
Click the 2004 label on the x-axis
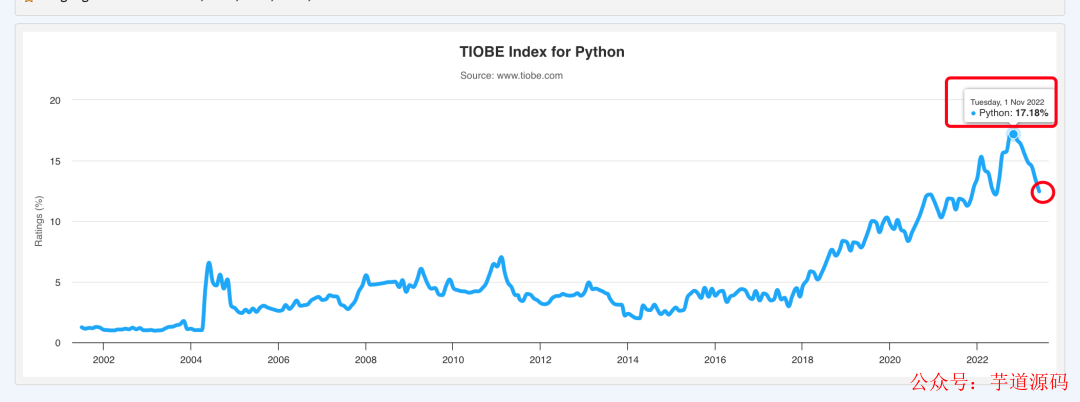(x=191, y=360)
